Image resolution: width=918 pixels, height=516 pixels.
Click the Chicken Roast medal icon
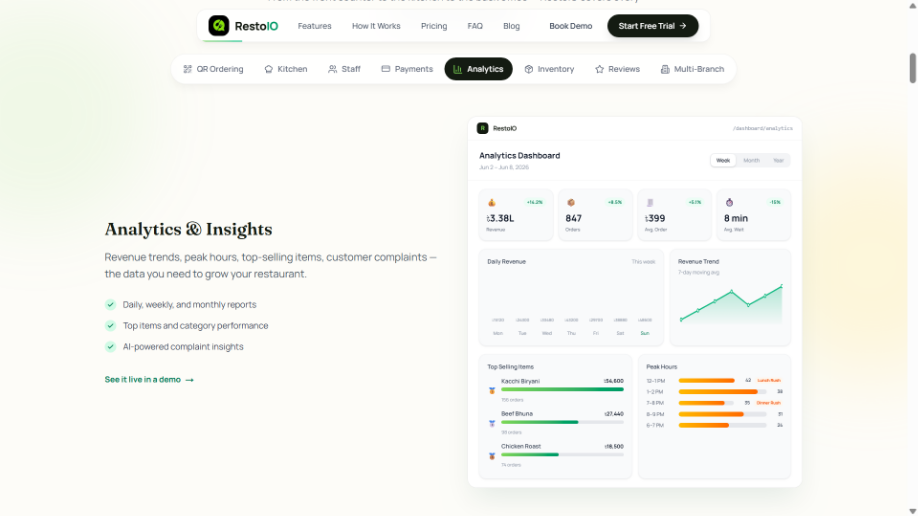click(492, 456)
